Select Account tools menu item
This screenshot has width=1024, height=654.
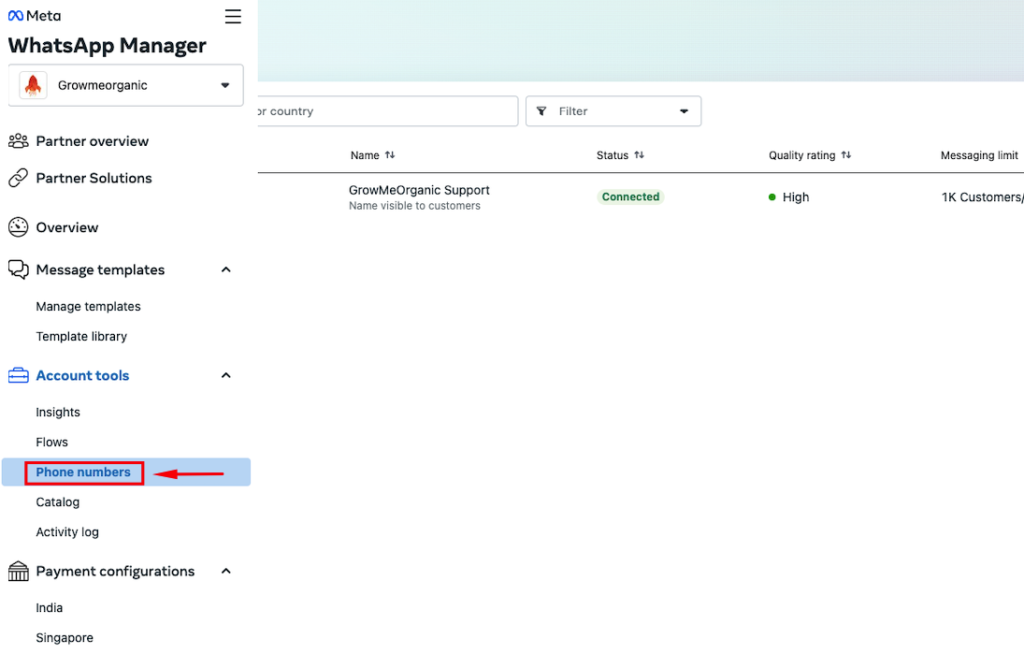pos(82,376)
